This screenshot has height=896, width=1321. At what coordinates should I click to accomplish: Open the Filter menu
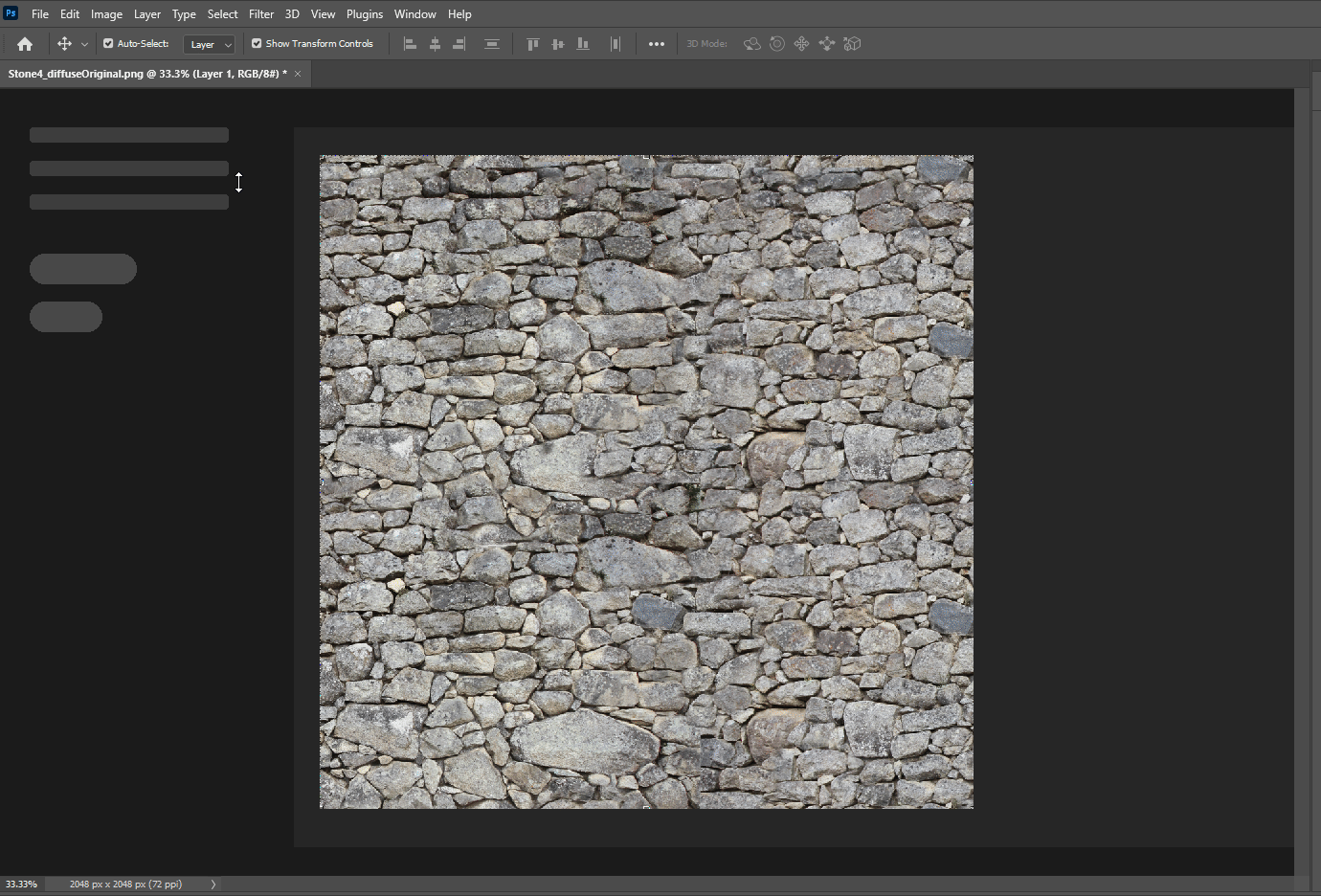point(261,14)
